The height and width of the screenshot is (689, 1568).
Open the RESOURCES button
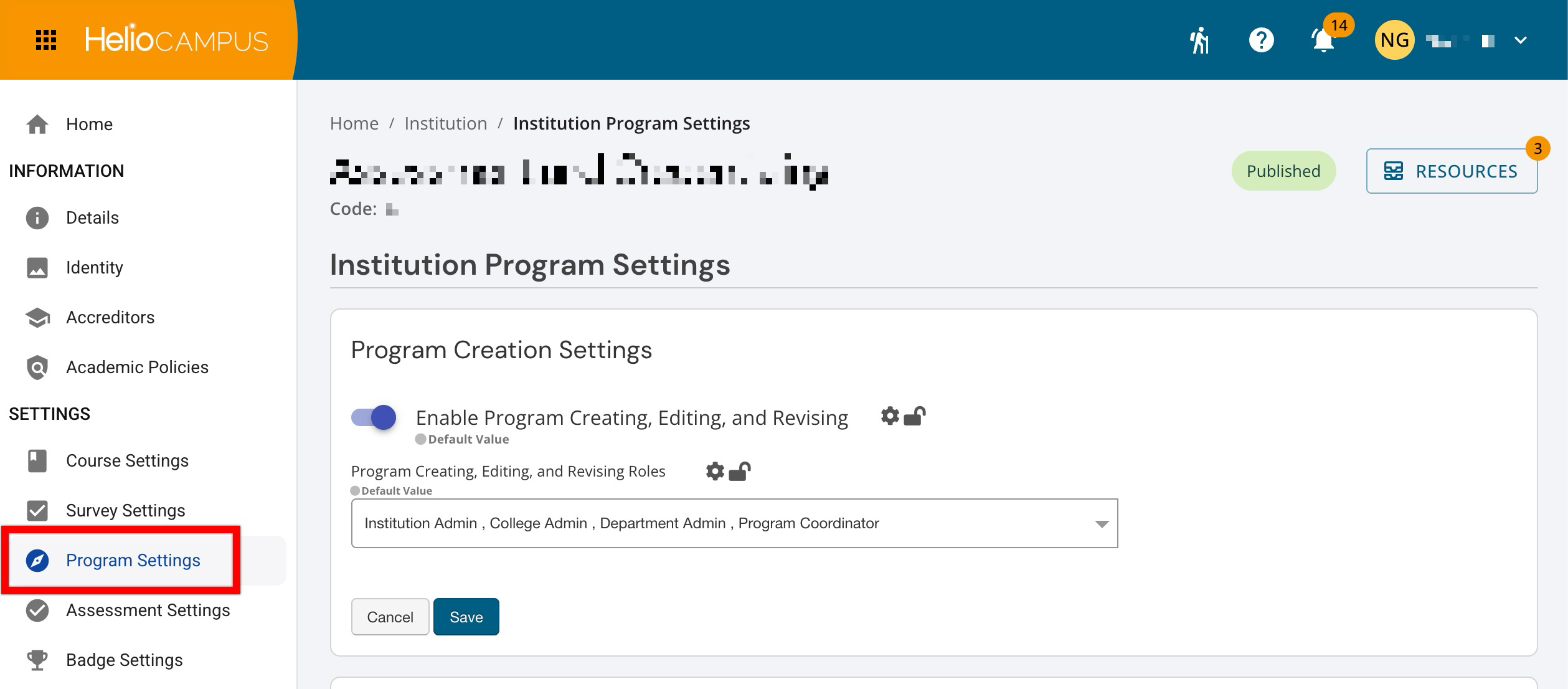[x=1452, y=171]
